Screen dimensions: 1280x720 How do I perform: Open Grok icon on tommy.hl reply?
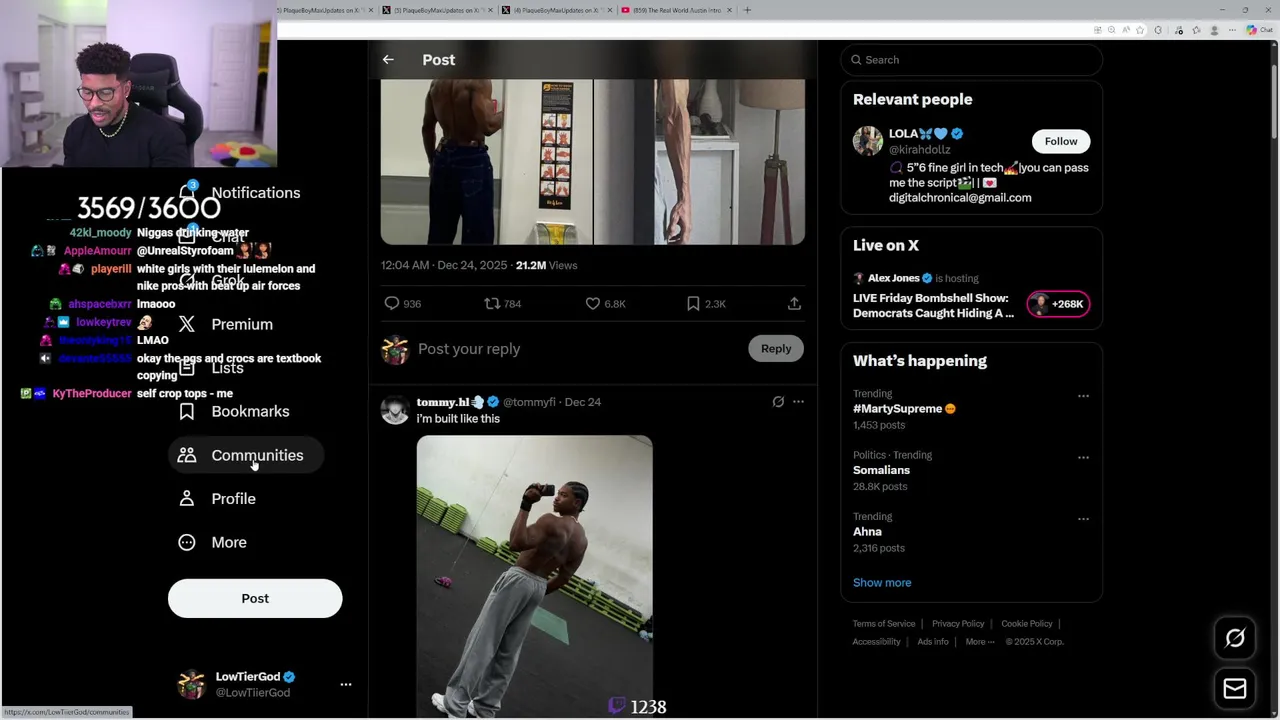click(x=778, y=402)
